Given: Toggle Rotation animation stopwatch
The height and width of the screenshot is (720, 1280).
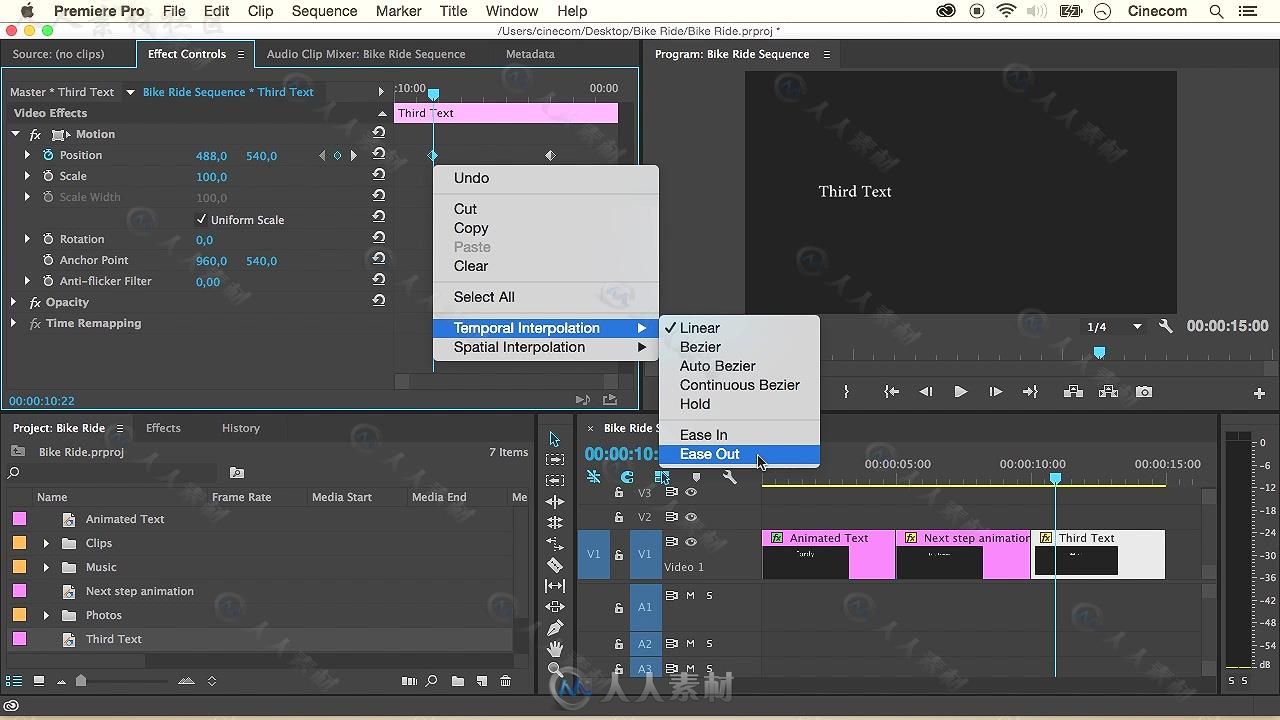Looking at the screenshot, I should [x=48, y=239].
